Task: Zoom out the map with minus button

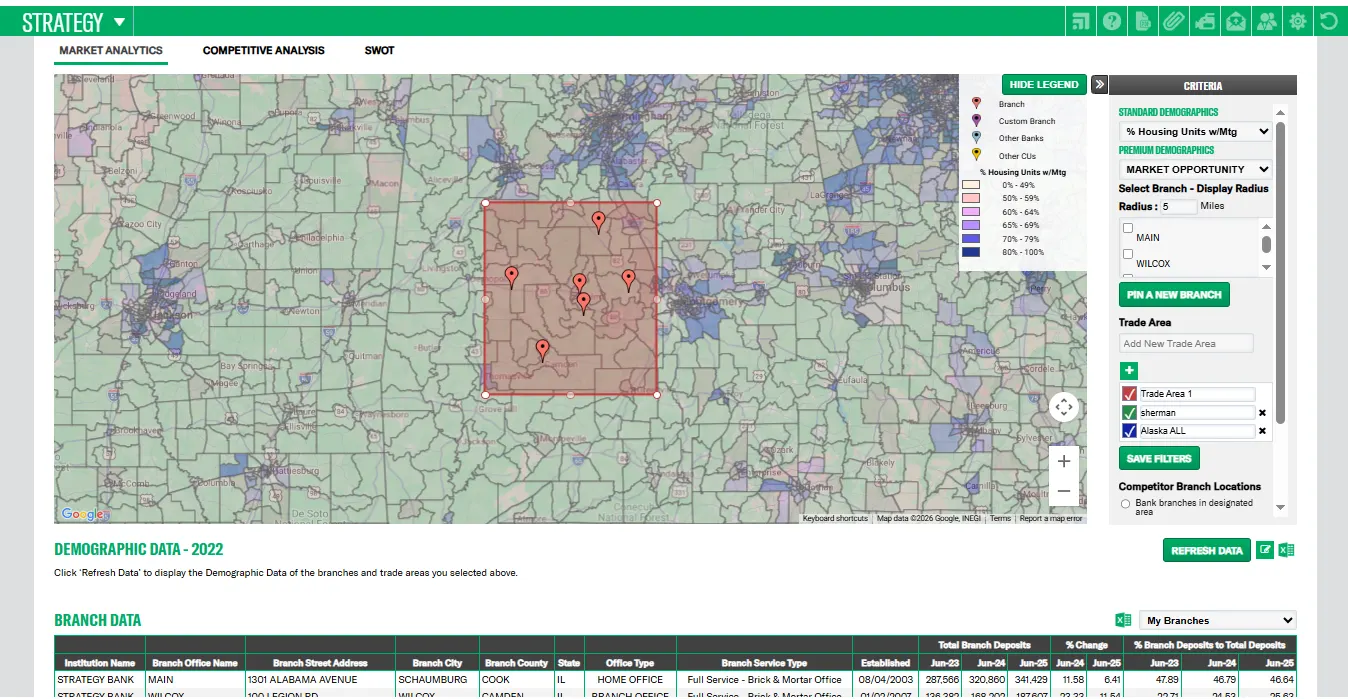Action: tap(1064, 491)
